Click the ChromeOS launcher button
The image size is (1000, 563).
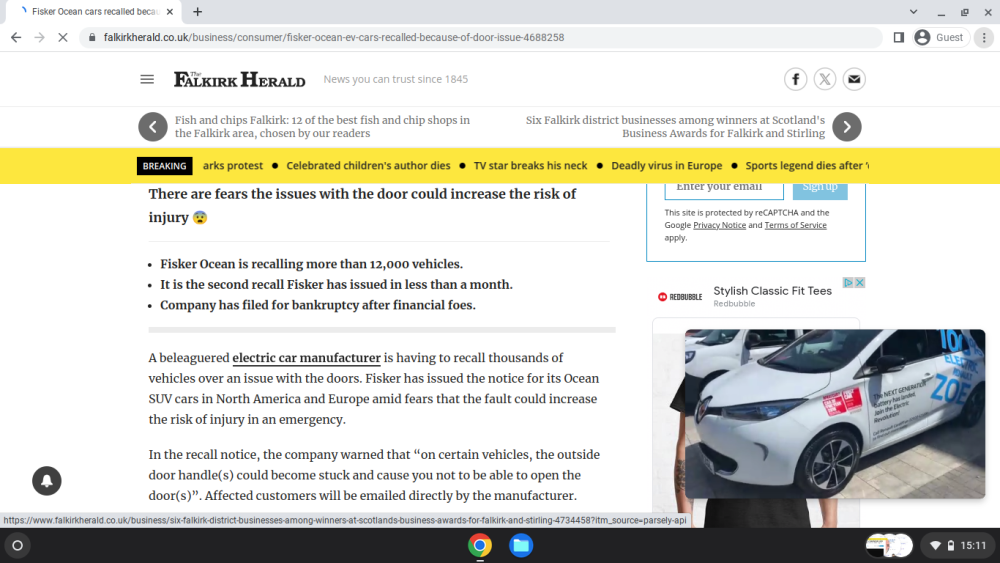point(18,545)
